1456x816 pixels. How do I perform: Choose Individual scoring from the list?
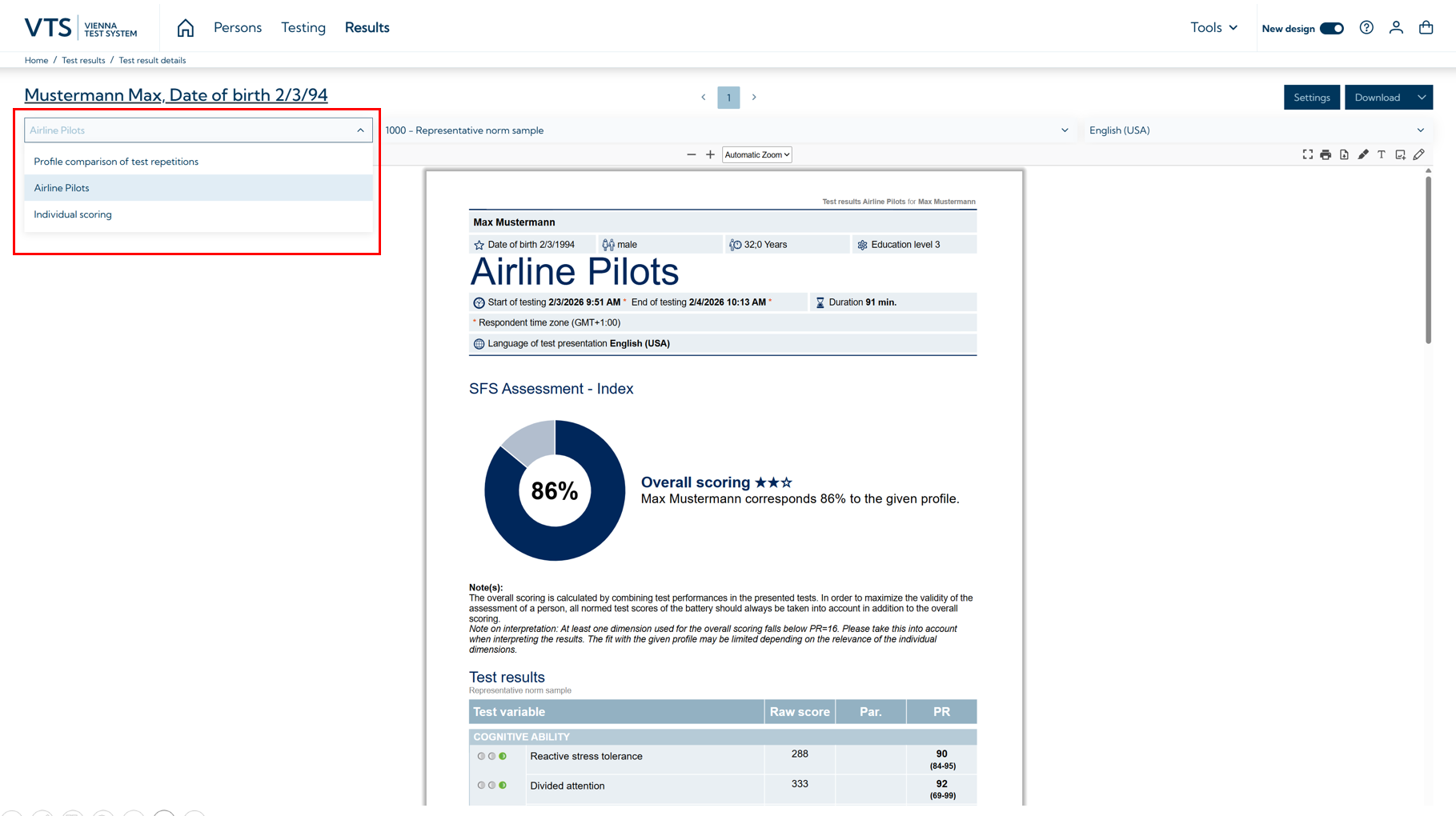(73, 214)
